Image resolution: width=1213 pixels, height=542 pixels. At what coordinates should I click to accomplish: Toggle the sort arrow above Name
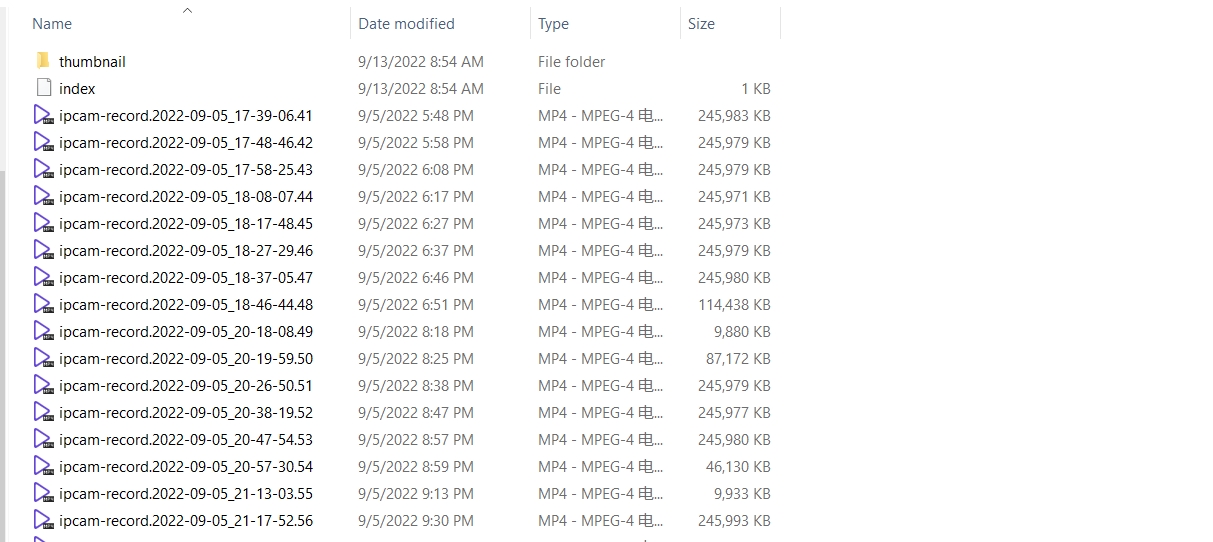(187, 10)
